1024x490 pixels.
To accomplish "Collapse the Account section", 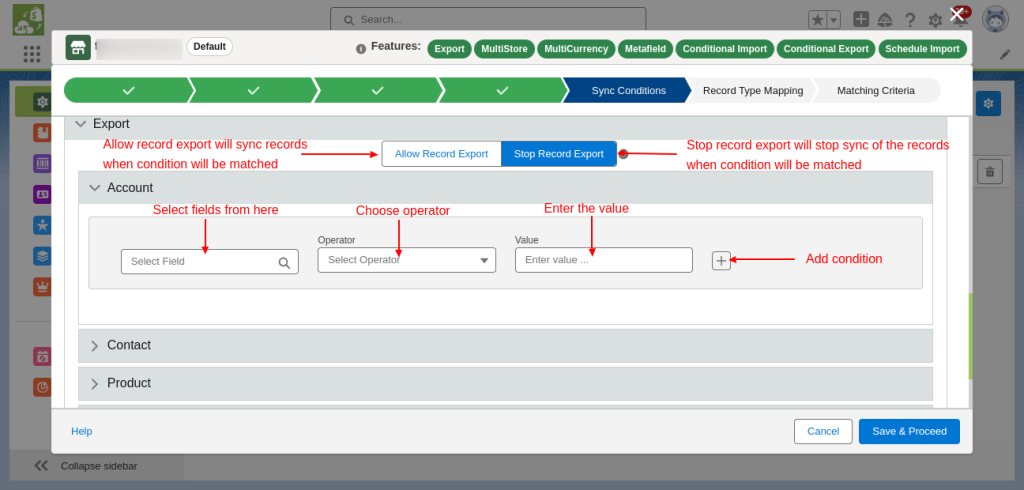I will (95, 188).
